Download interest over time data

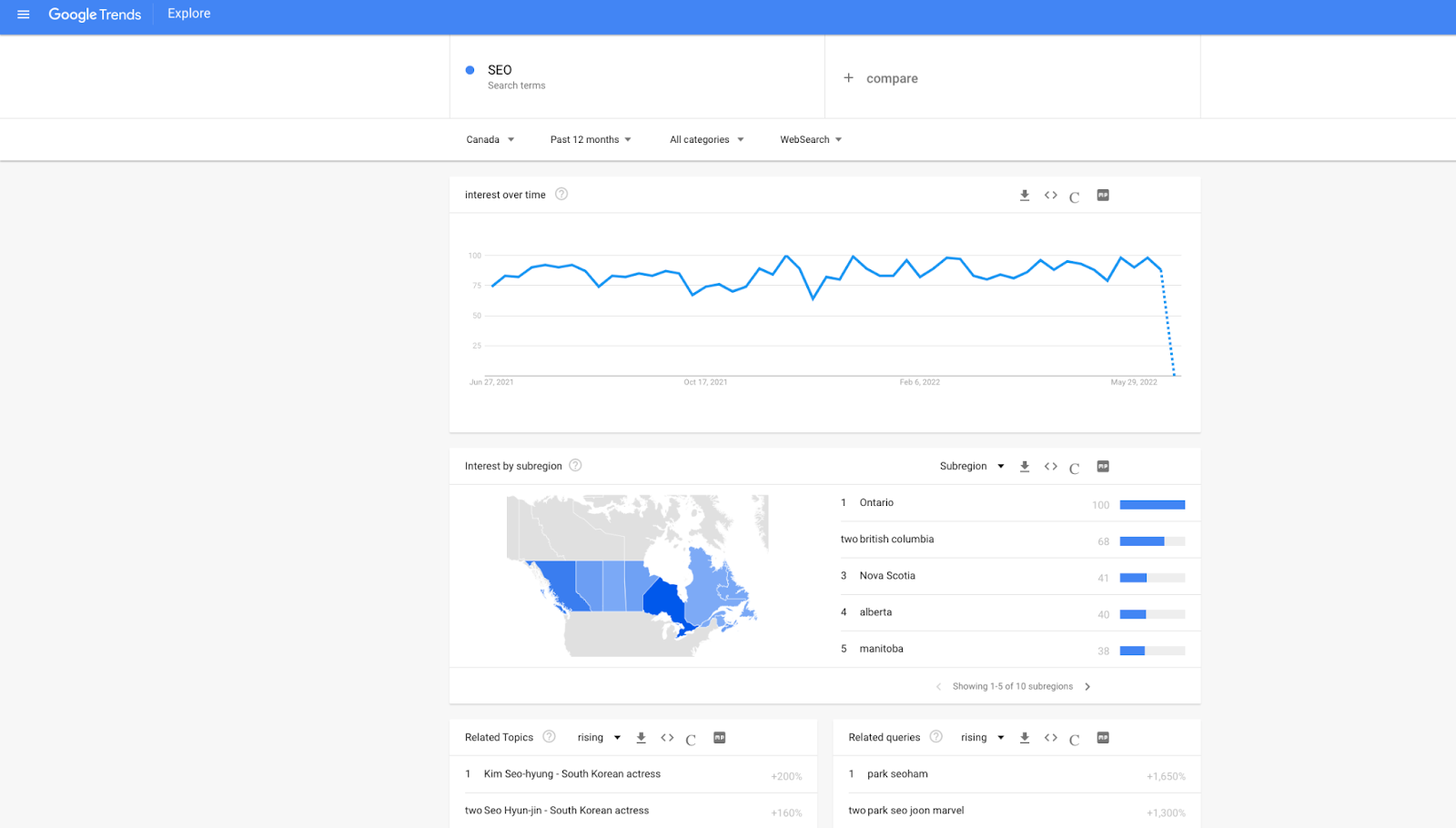pos(1025,196)
